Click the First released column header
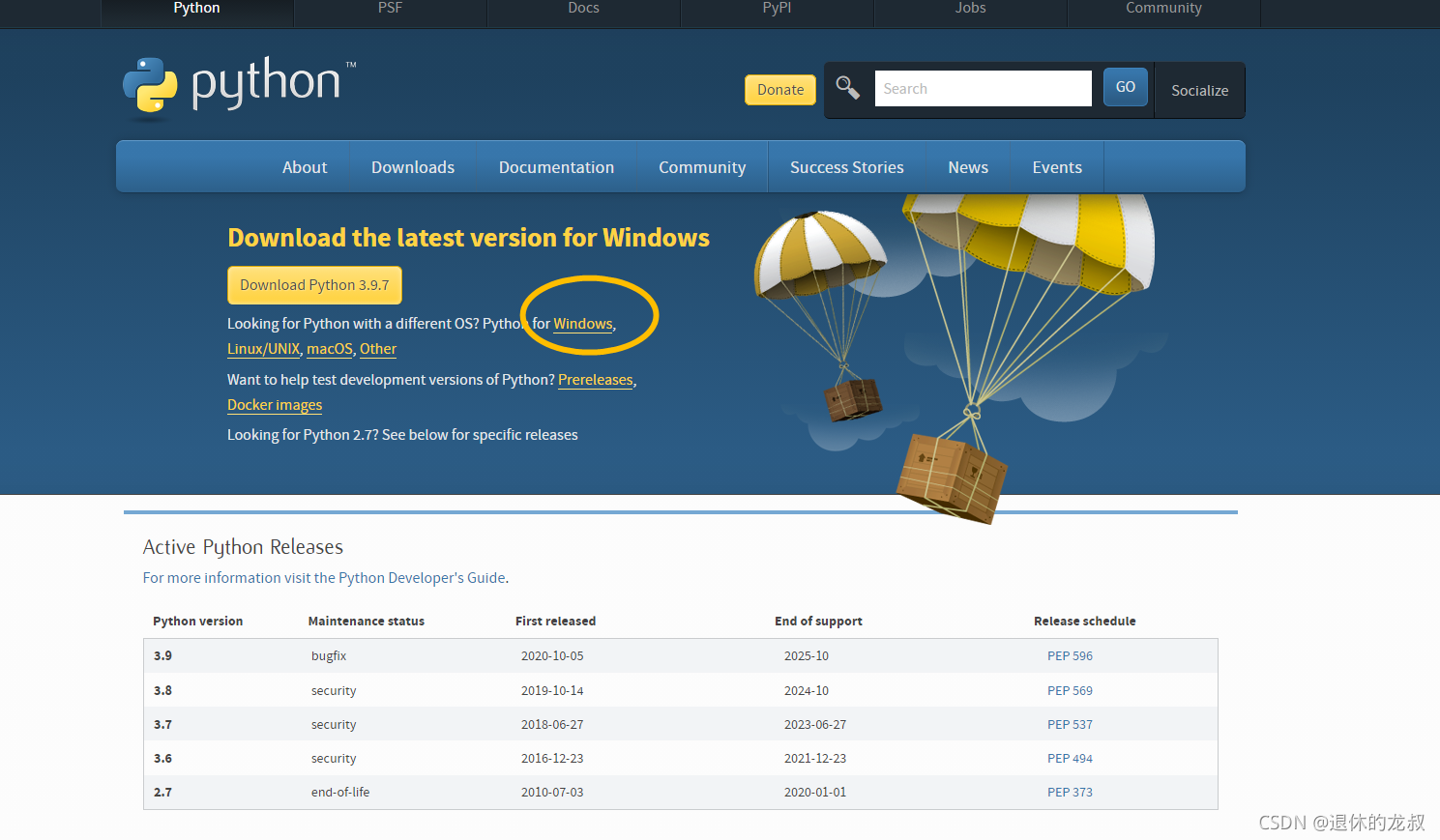Viewport: 1440px width, 840px height. point(556,622)
